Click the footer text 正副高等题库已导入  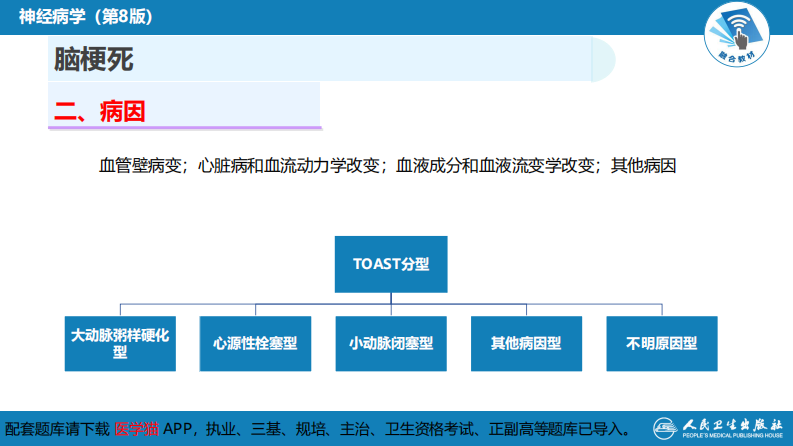(556, 429)
